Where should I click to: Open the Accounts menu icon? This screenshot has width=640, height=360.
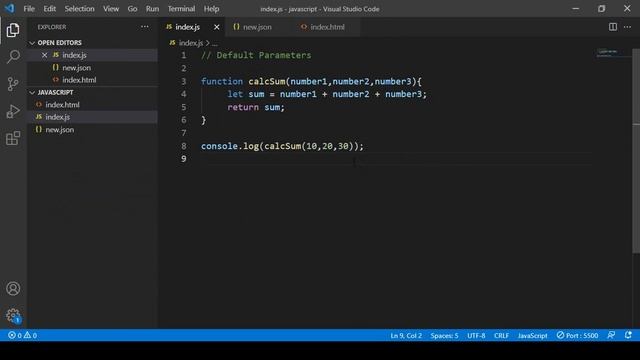tap(13, 289)
